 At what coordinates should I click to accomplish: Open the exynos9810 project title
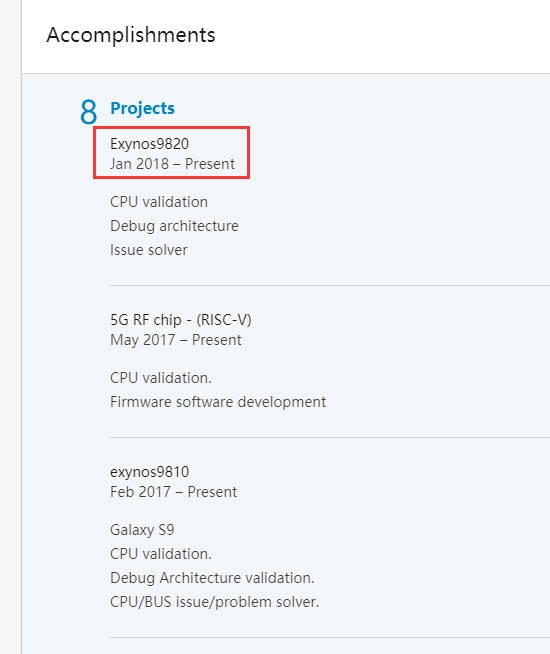pyautogui.click(x=149, y=472)
